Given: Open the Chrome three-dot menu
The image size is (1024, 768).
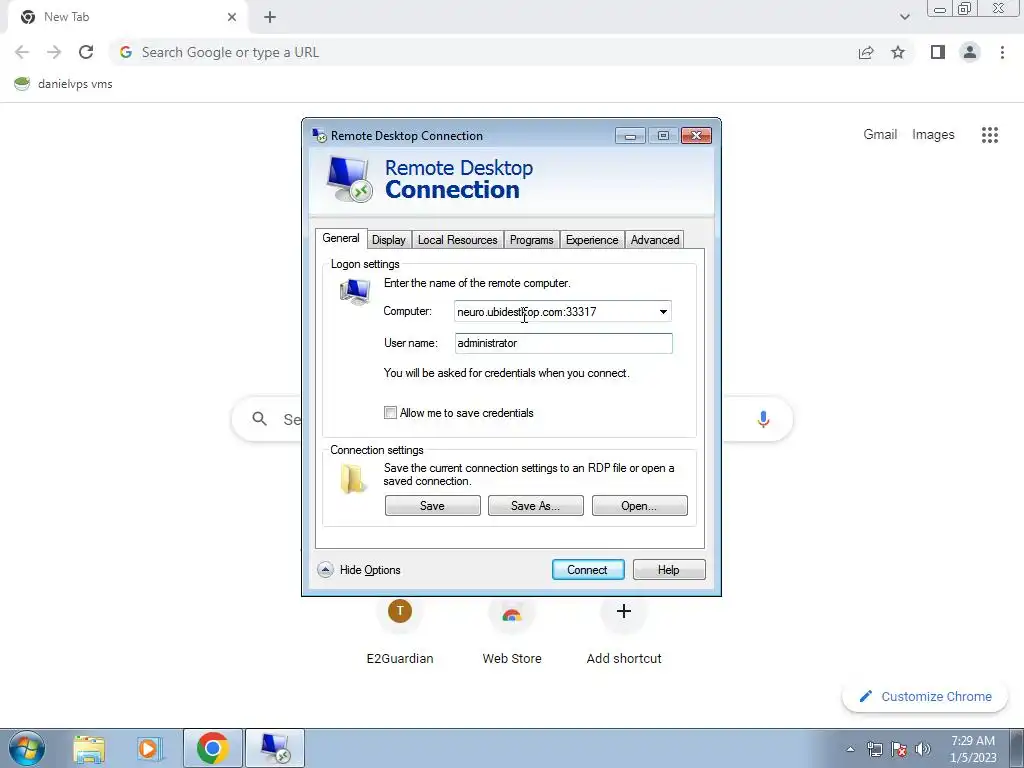Looking at the screenshot, I should tap(1002, 52).
